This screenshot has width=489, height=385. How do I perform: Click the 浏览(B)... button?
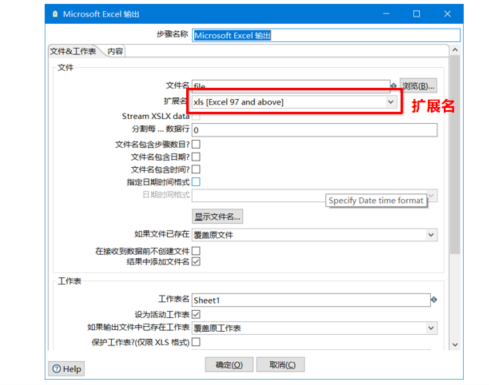(418, 86)
